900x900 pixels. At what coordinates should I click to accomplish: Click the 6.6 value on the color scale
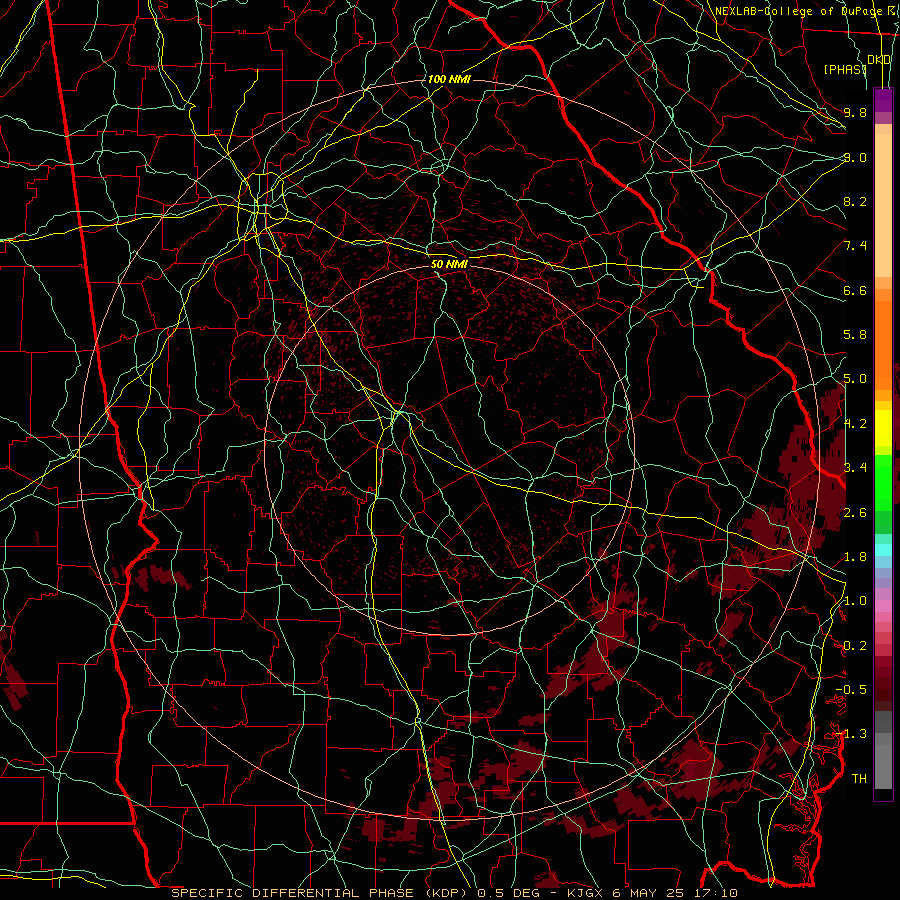(855, 290)
